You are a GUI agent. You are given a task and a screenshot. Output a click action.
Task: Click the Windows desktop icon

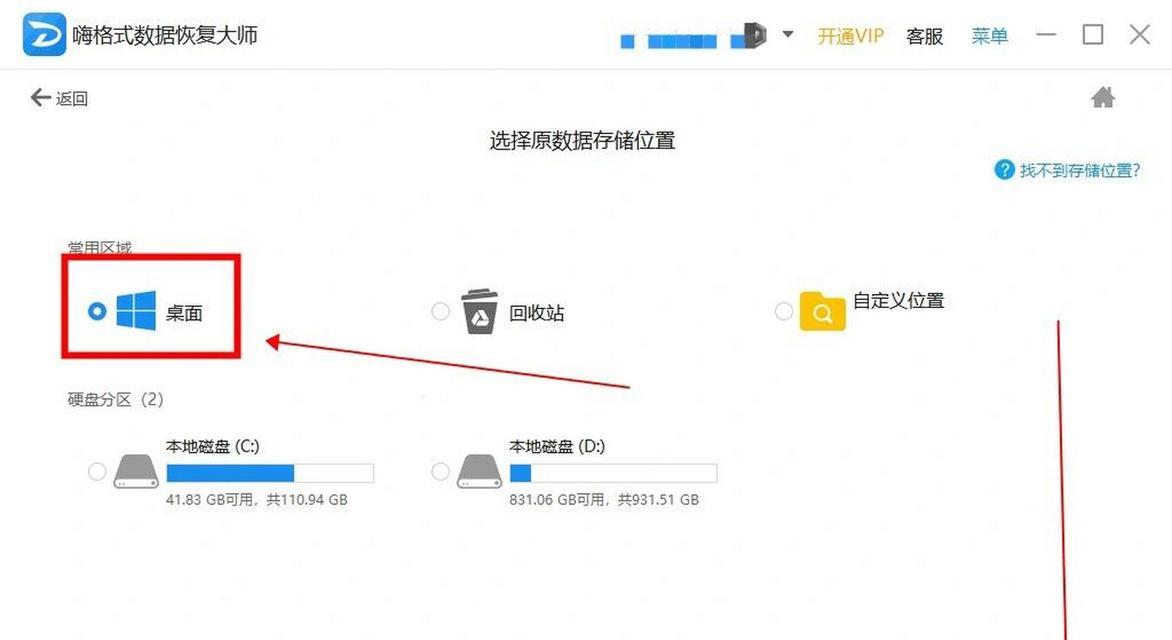136,310
